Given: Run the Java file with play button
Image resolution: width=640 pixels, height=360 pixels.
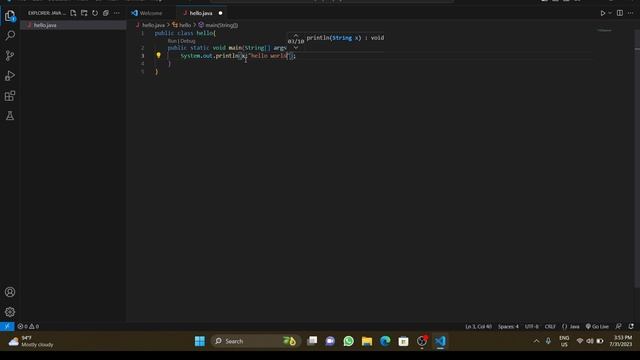Looking at the screenshot, I should 602,13.
